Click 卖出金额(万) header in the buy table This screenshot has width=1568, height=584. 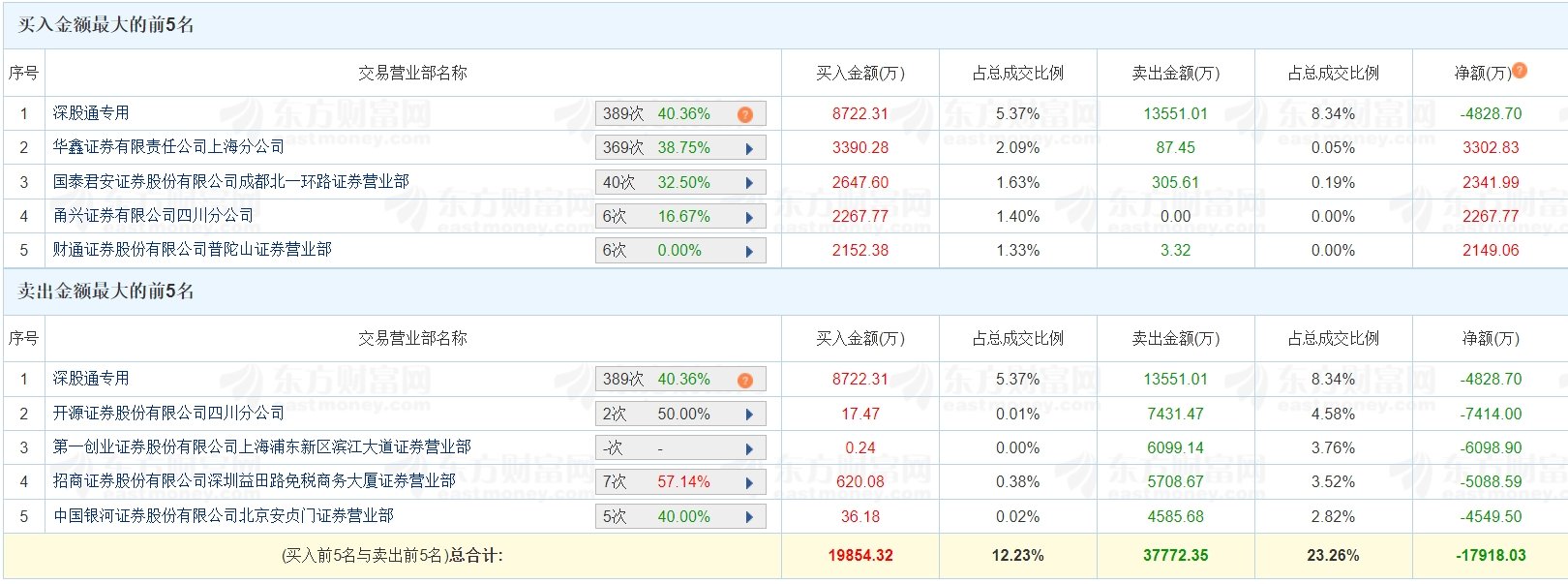click(x=1175, y=73)
